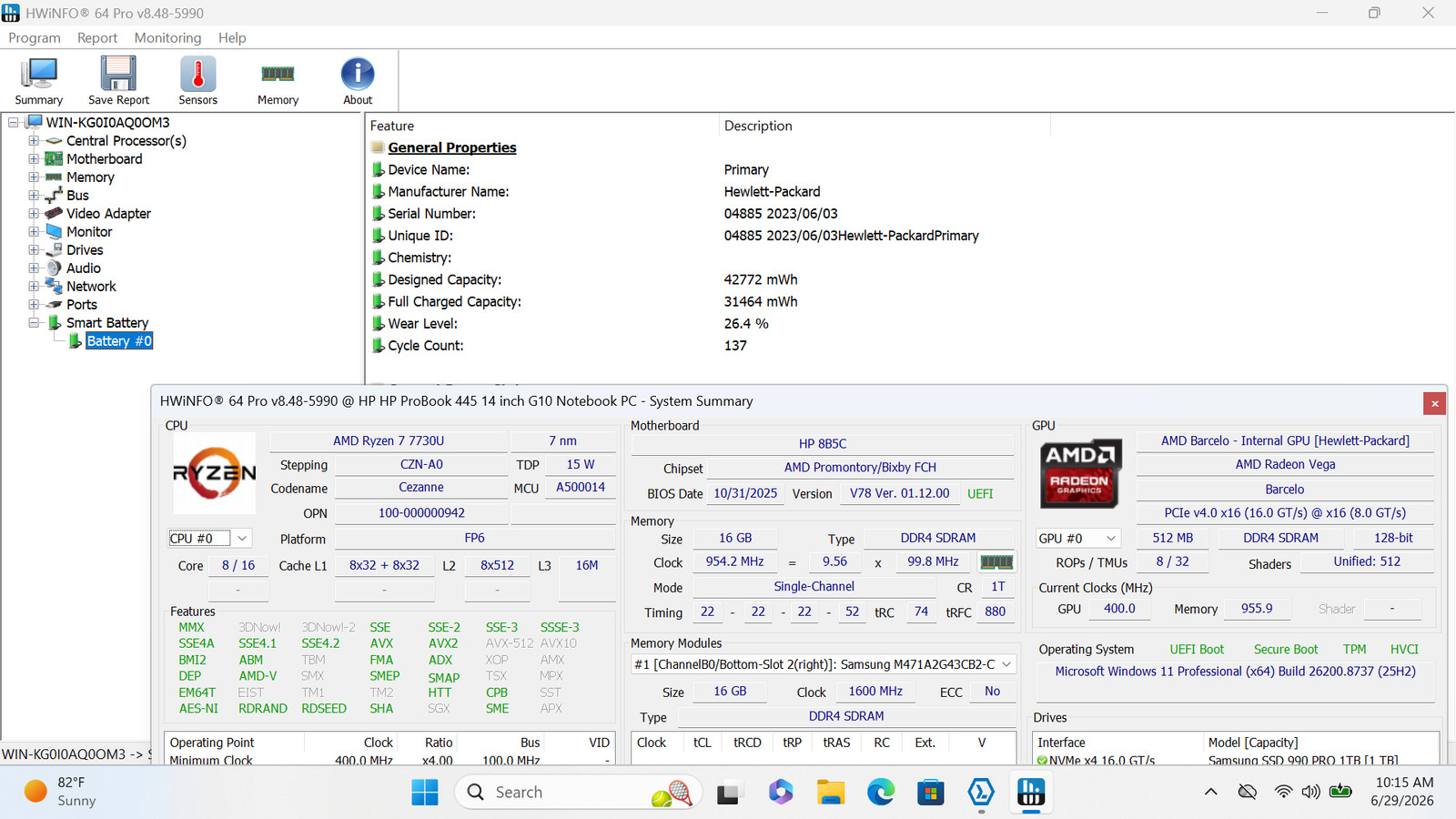Select Ports in the tree
The height and width of the screenshot is (819, 1456).
(82, 305)
